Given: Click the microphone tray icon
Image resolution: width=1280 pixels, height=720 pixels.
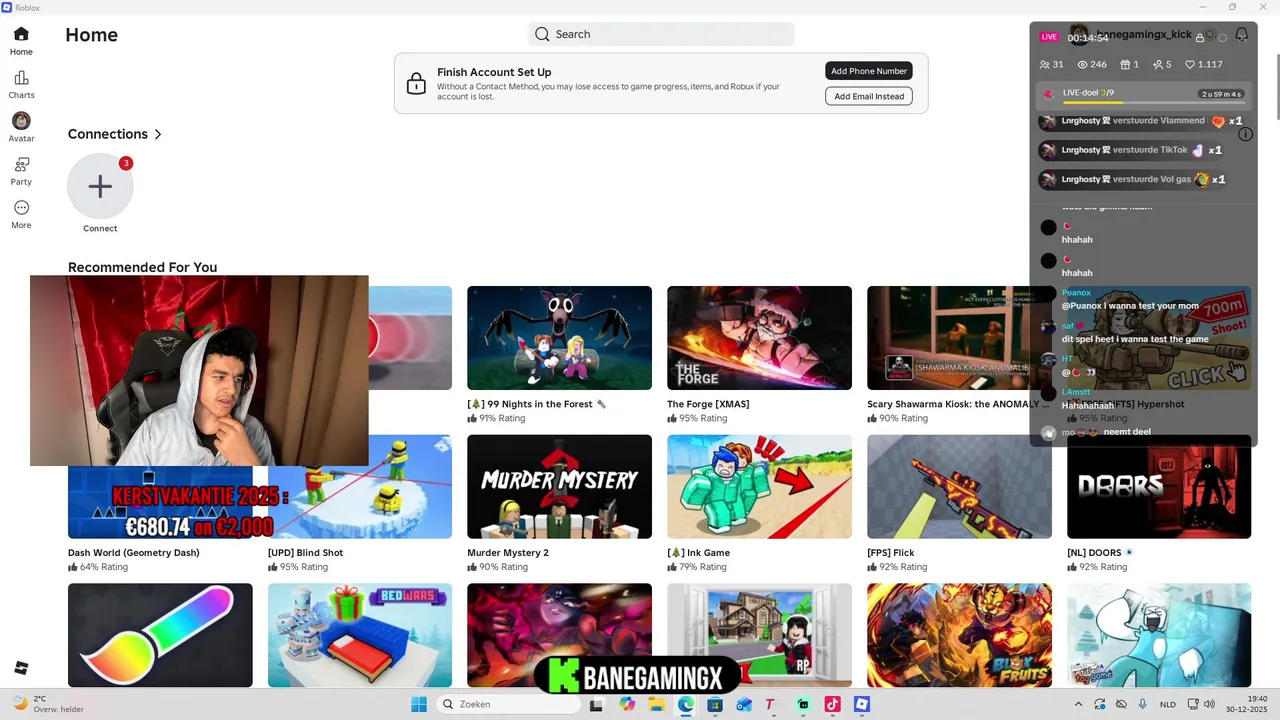Looking at the screenshot, I should point(1142,704).
